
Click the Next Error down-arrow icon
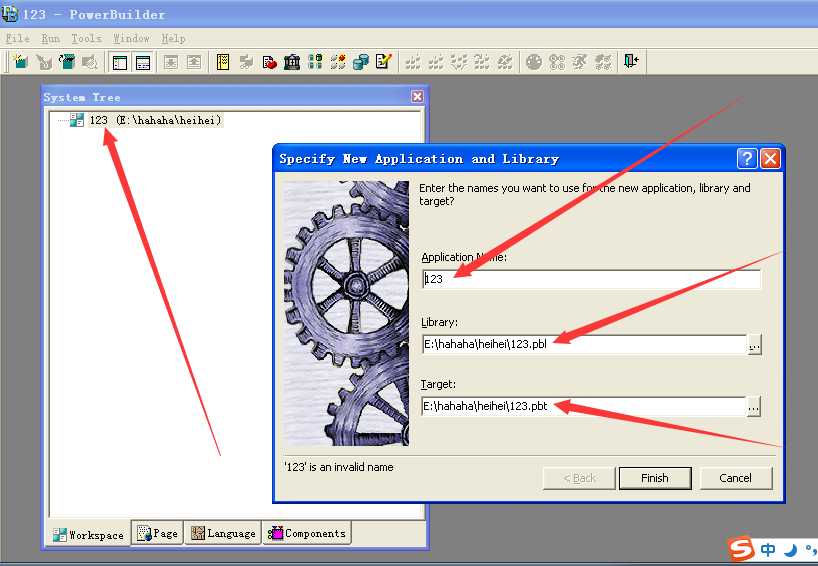coord(171,62)
